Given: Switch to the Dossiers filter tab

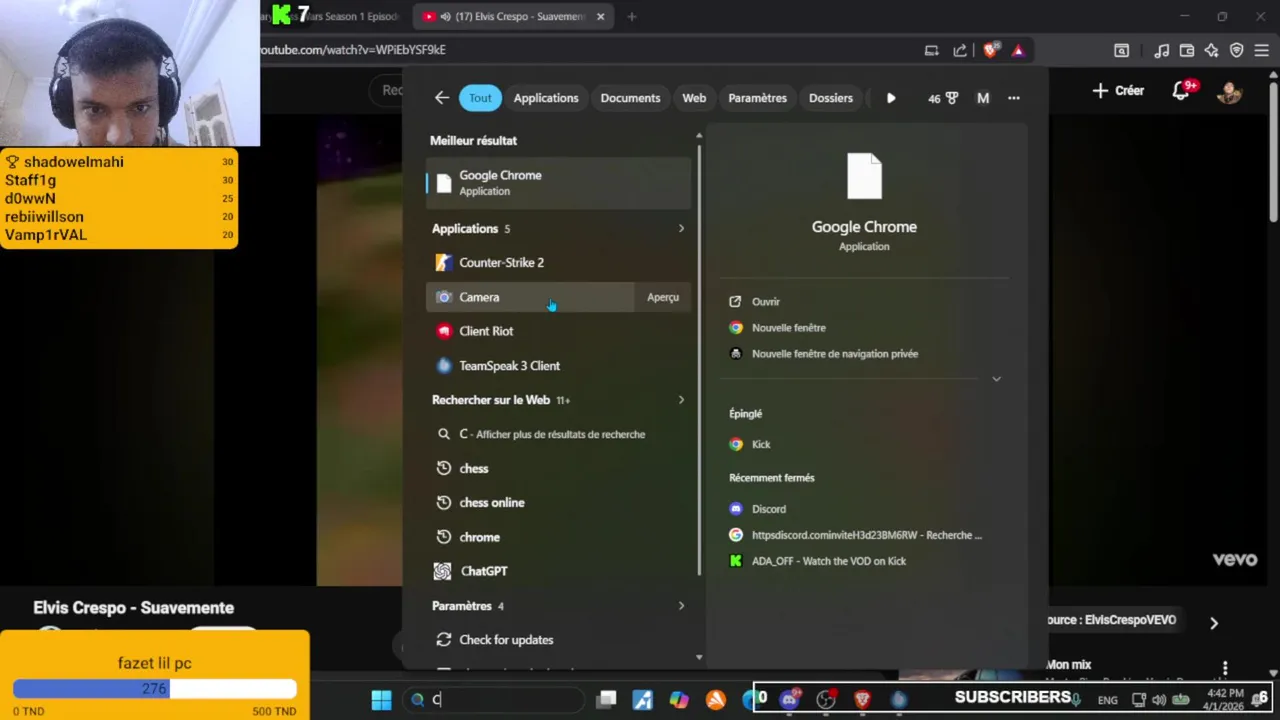Looking at the screenshot, I should click(831, 98).
